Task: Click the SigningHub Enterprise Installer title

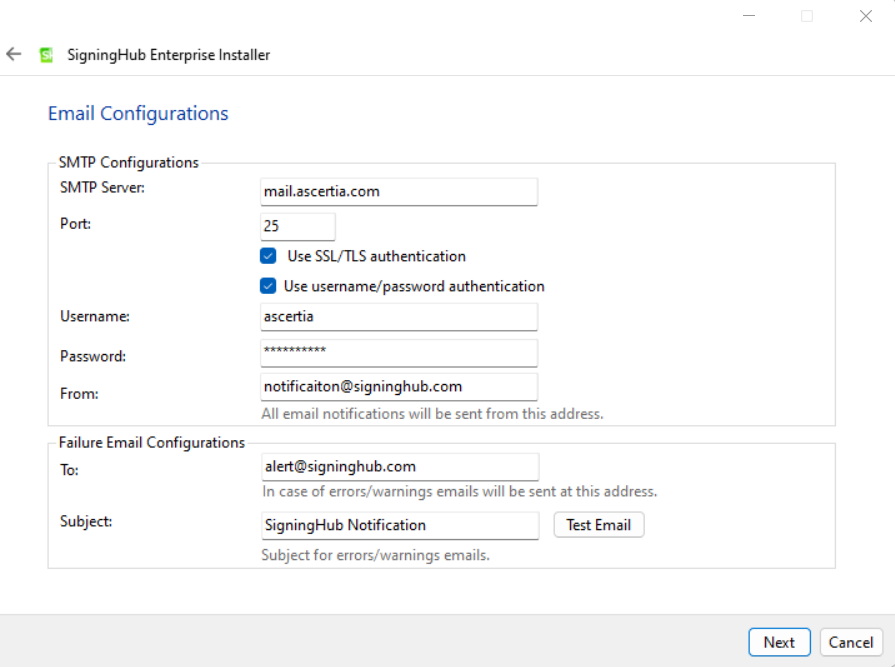Action: click(168, 55)
